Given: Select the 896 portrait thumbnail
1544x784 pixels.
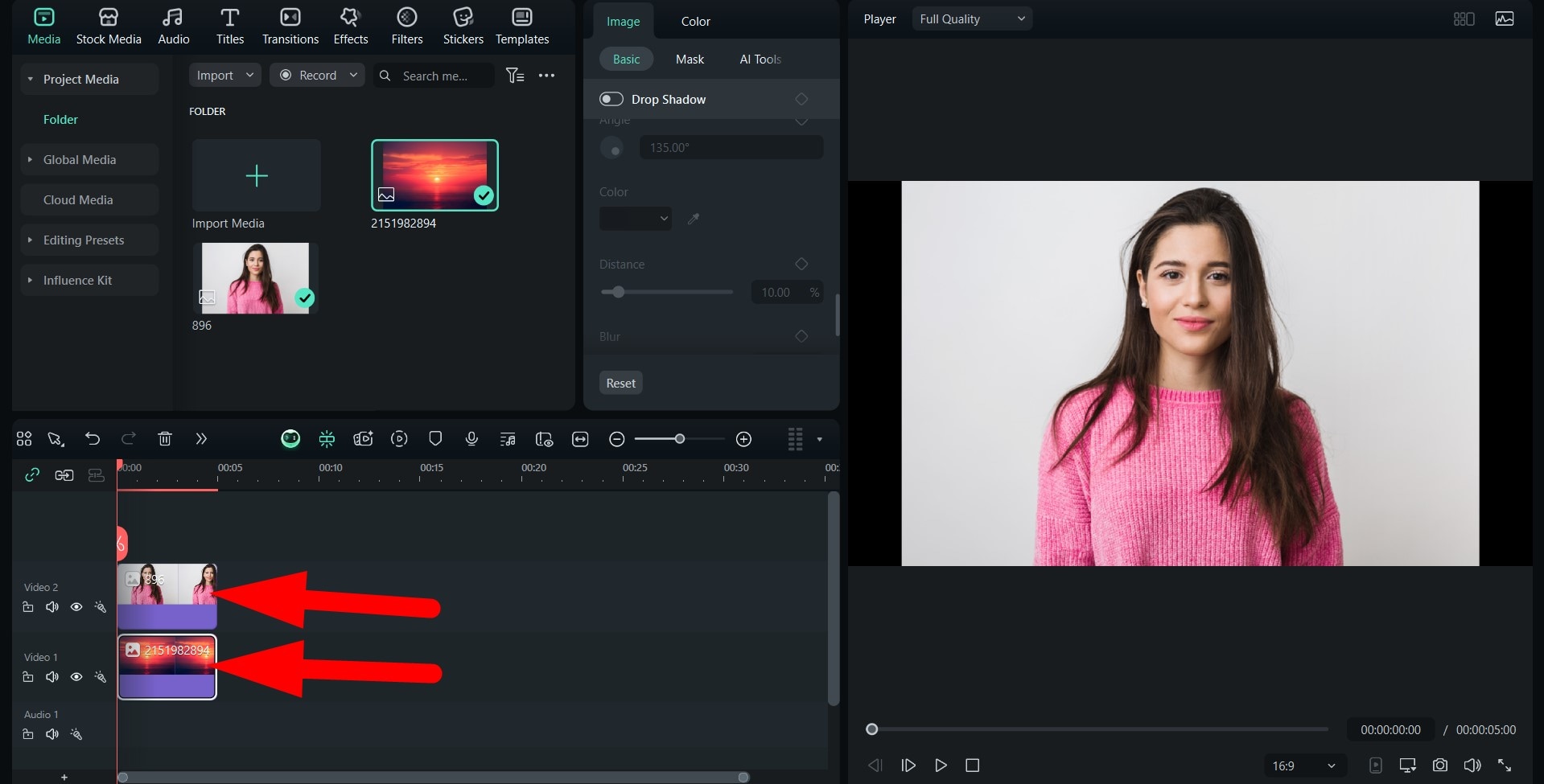Looking at the screenshot, I should click(255, 278).
